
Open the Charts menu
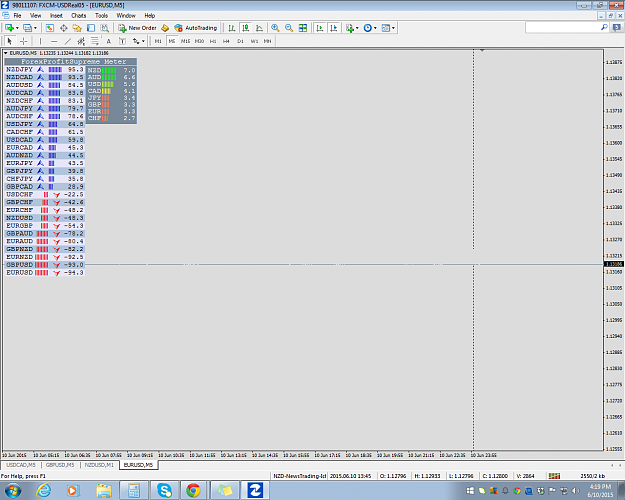(79, 16)
